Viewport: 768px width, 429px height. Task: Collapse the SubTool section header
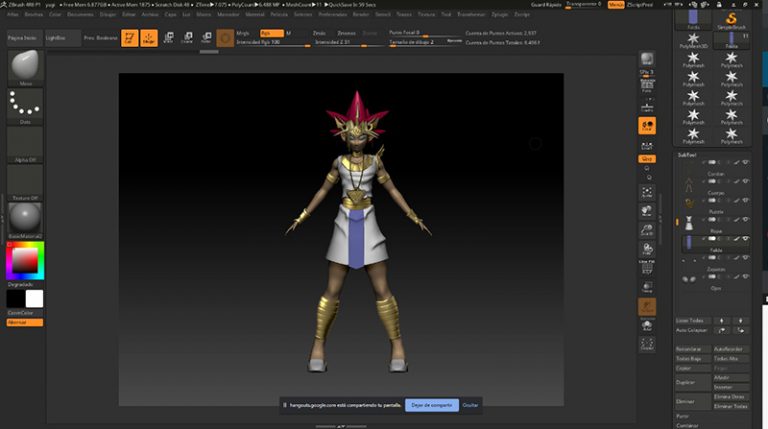[x=687, y=155]
